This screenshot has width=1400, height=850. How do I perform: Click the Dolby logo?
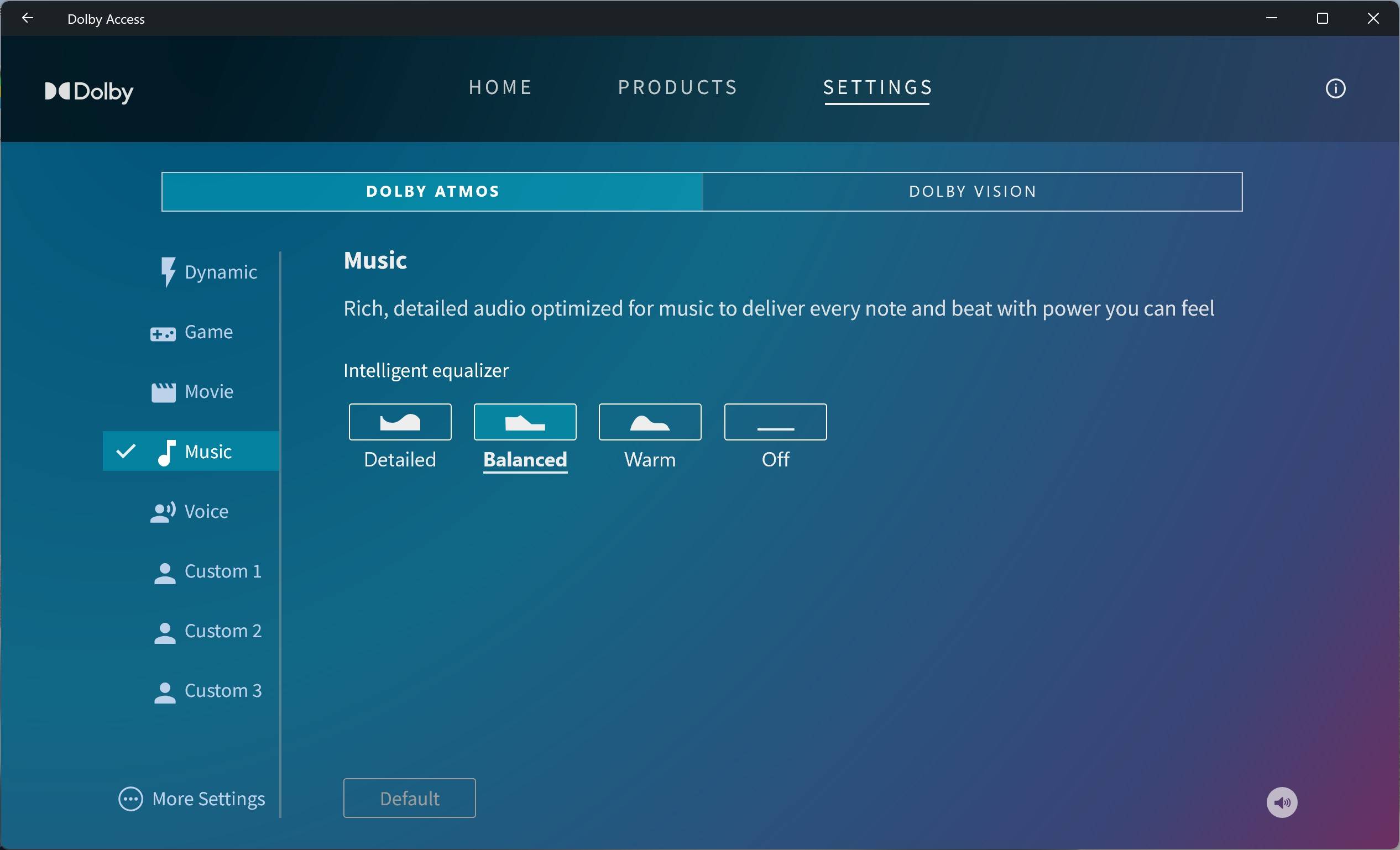[89, 91]
